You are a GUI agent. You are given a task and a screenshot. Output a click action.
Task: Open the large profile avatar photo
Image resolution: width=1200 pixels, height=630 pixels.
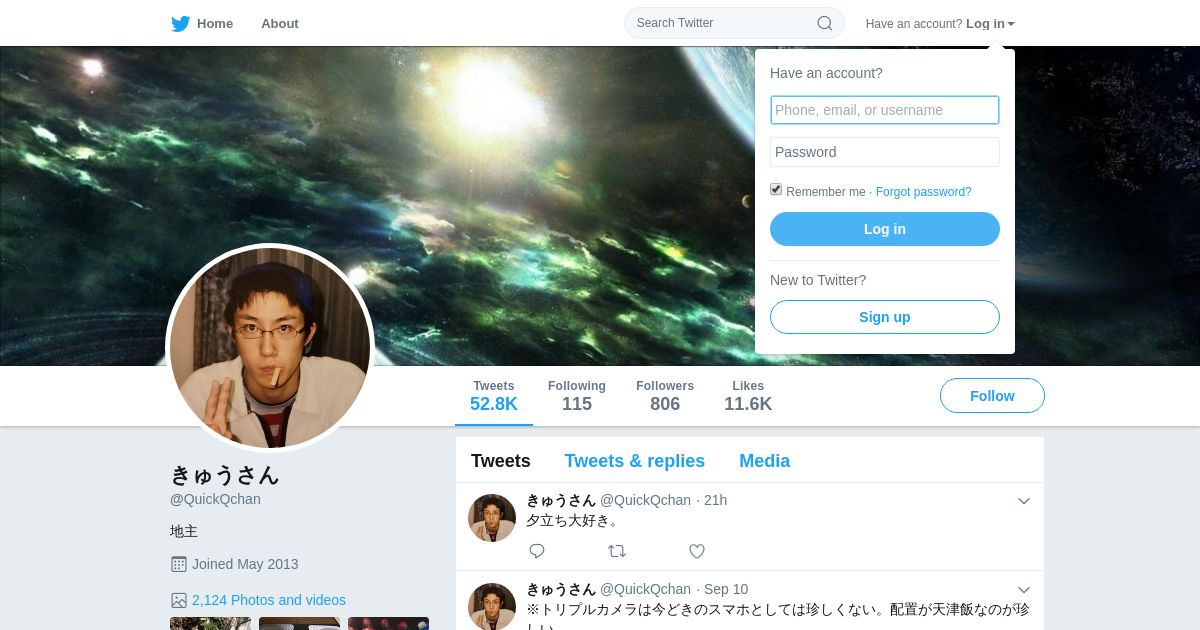tap(270, 348)
